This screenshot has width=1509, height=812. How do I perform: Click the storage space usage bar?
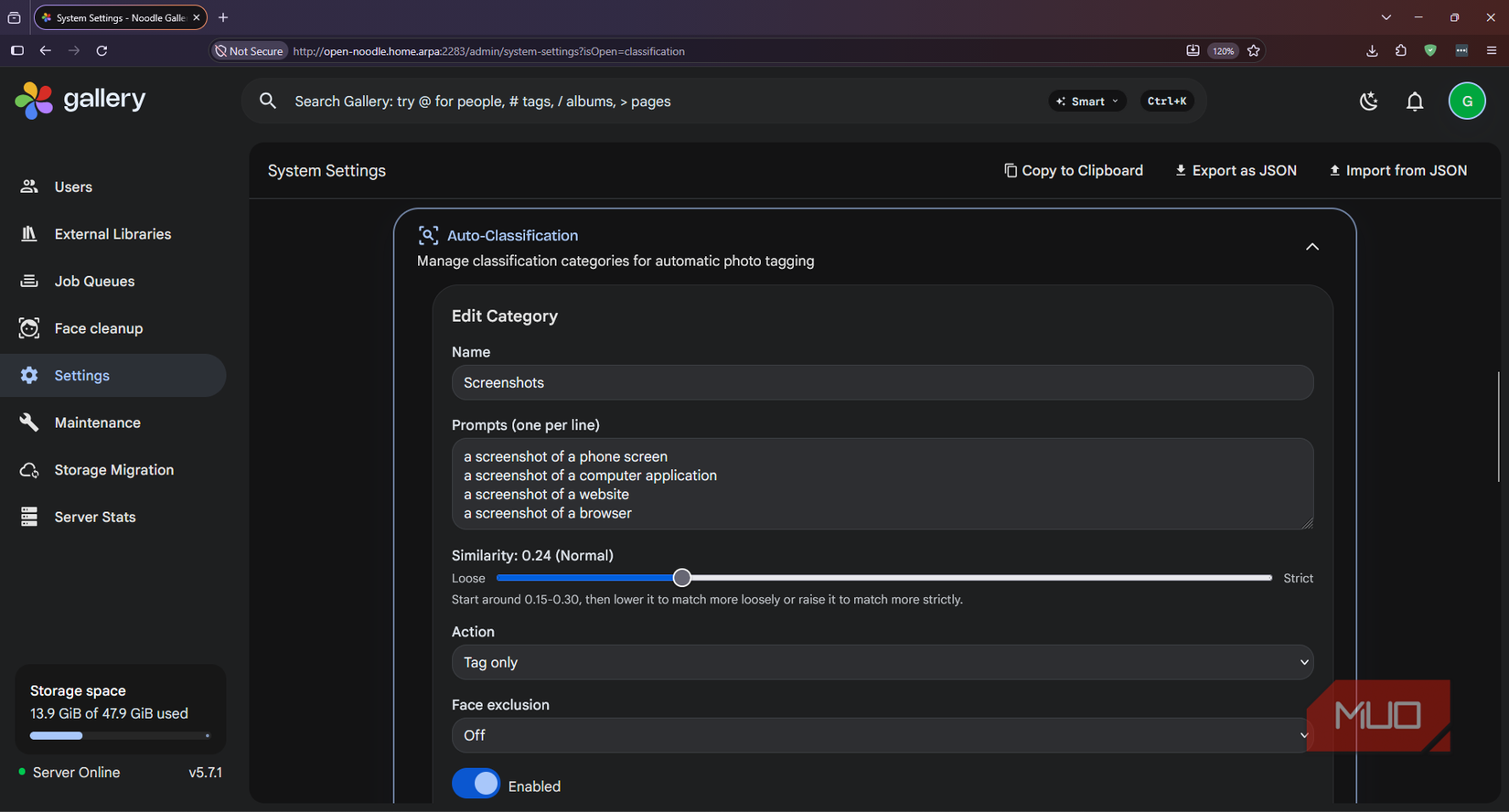point(120,735)
